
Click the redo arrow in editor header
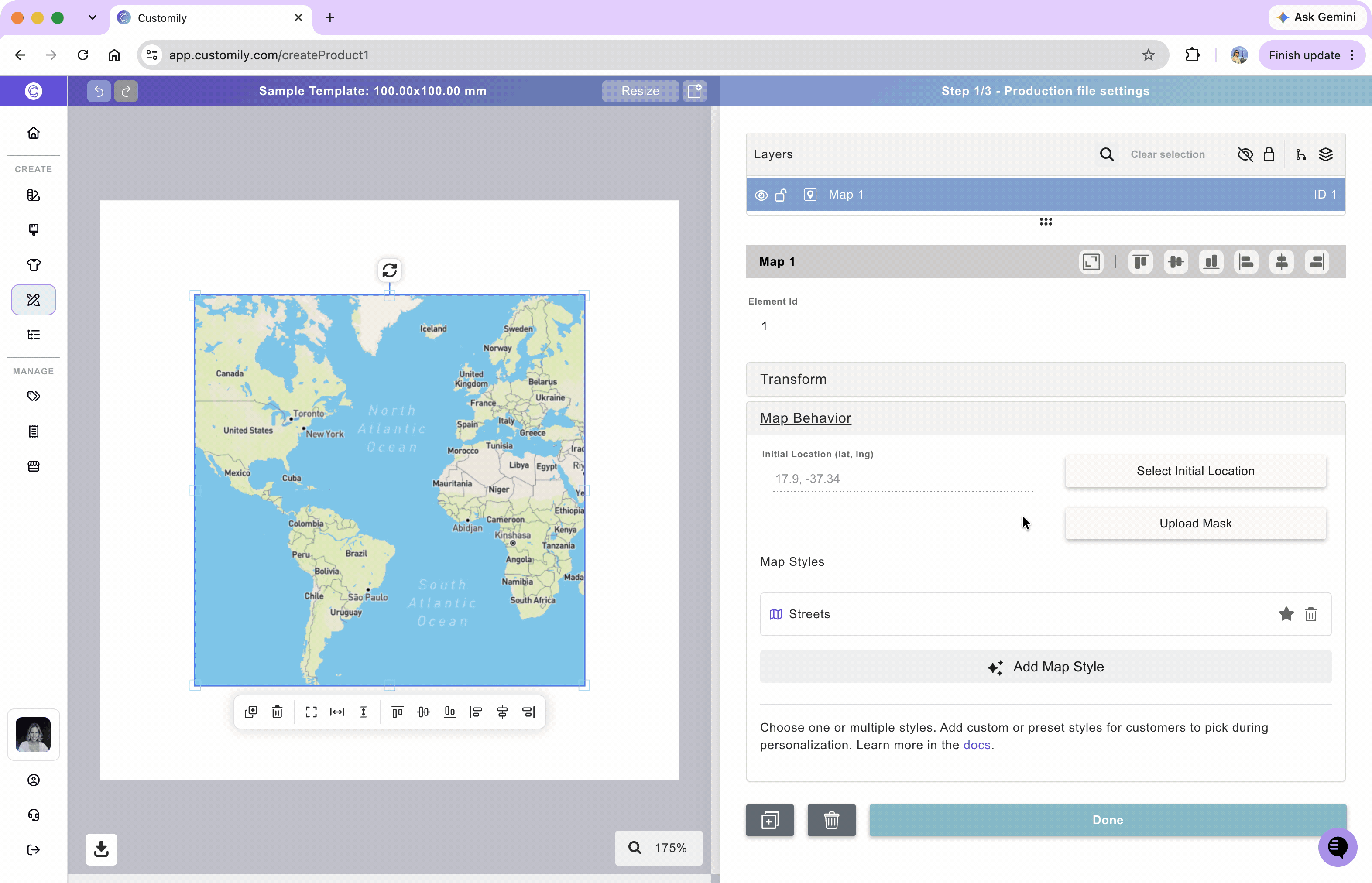tap(126, 91)
